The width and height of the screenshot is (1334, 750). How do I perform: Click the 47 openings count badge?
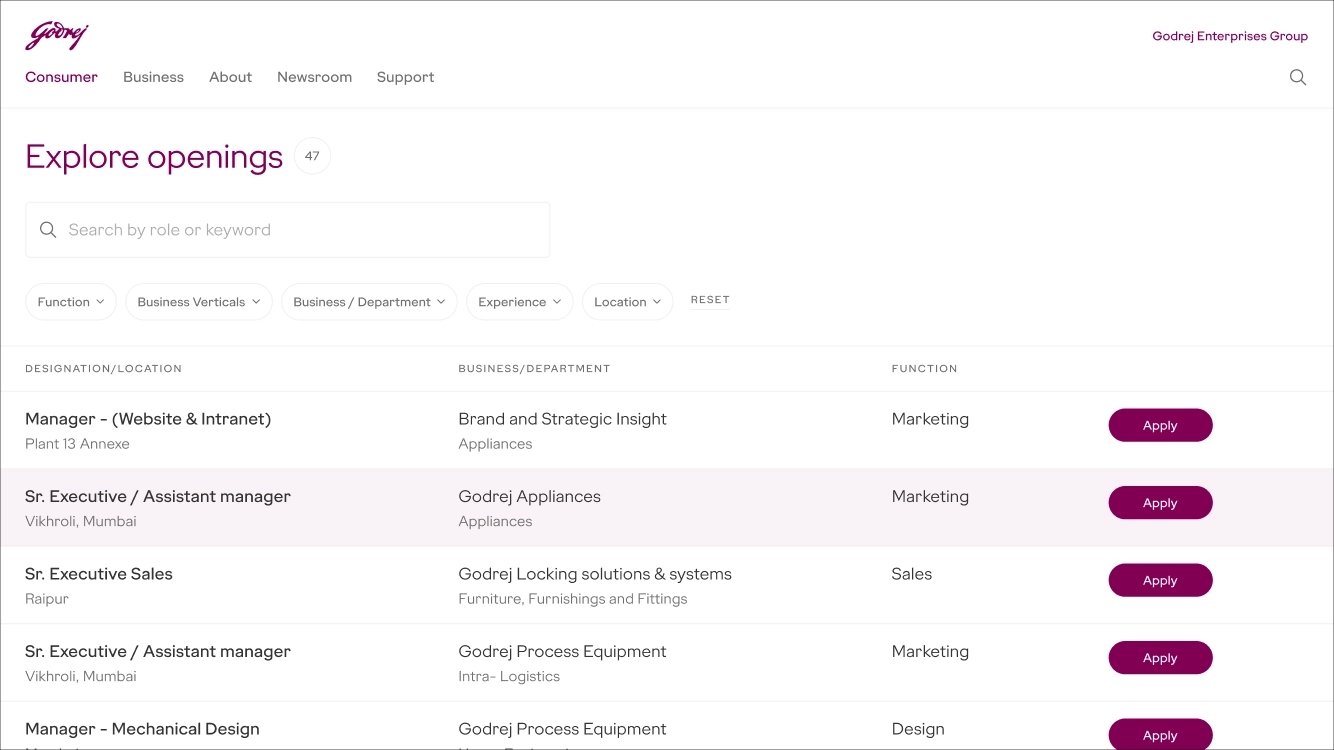pyautogui.click(x=311, y=155)
